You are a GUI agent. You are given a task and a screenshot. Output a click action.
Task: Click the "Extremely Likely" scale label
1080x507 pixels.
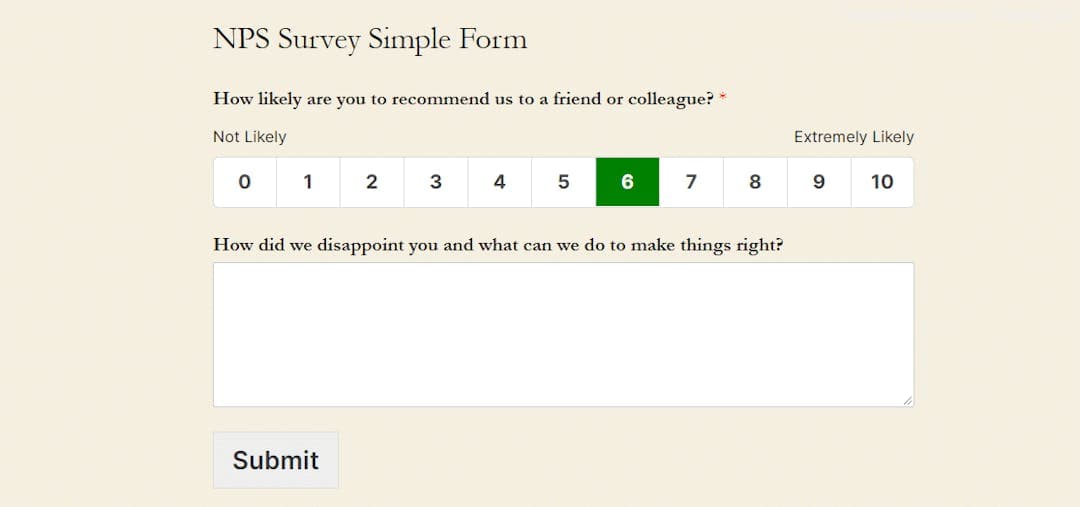tap(854, 137)
